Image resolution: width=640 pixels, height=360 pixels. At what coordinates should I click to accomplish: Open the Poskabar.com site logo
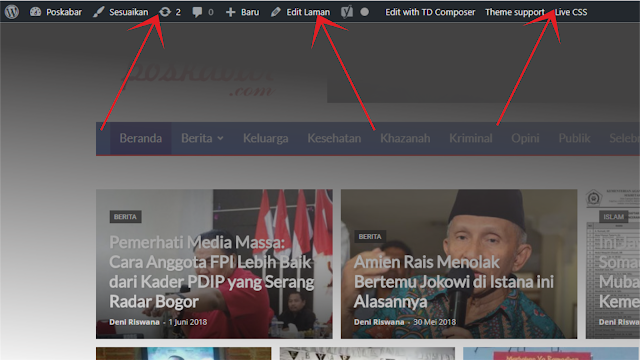(199, 78)
